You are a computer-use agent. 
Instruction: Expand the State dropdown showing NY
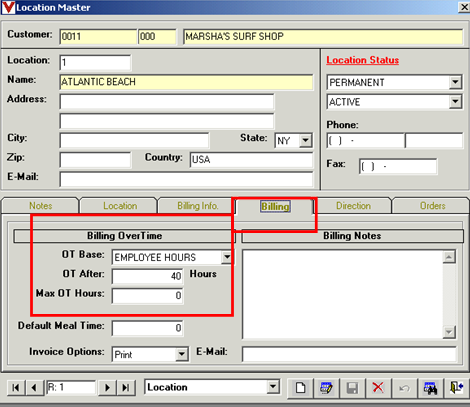point(305,140)
